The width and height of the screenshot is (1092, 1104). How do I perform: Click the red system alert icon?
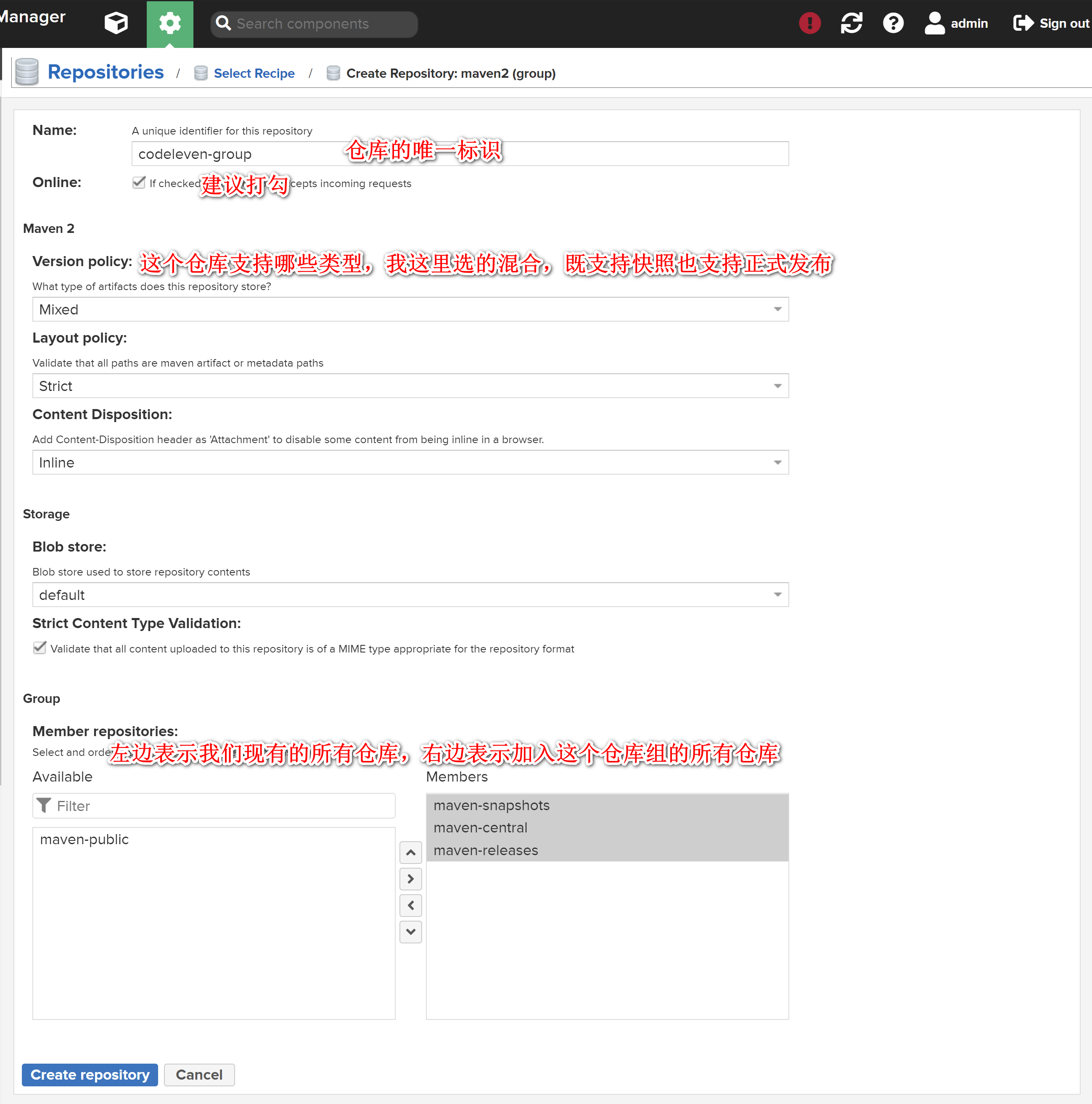(809, 24)
